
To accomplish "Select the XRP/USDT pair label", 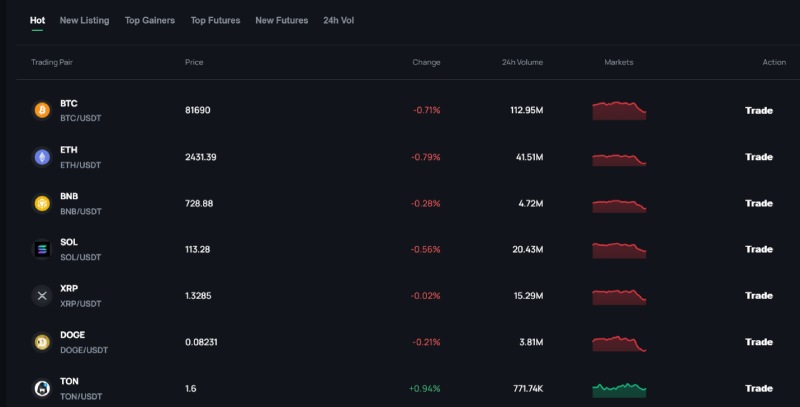I will click(81, 304).
